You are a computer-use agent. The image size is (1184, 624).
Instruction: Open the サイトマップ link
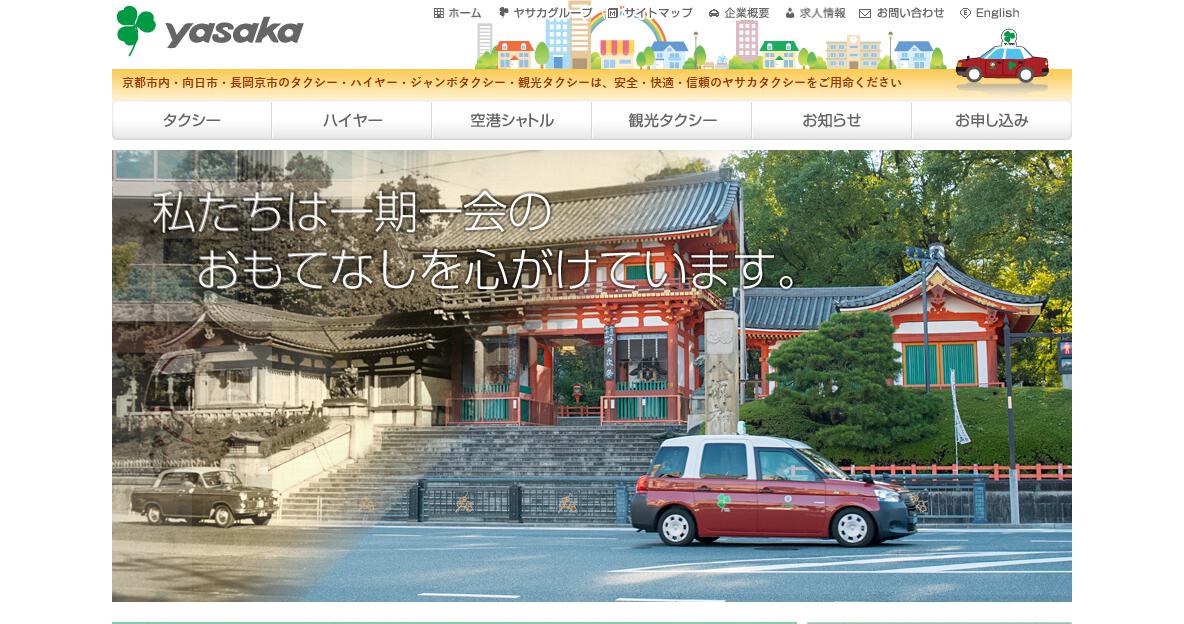658,13
